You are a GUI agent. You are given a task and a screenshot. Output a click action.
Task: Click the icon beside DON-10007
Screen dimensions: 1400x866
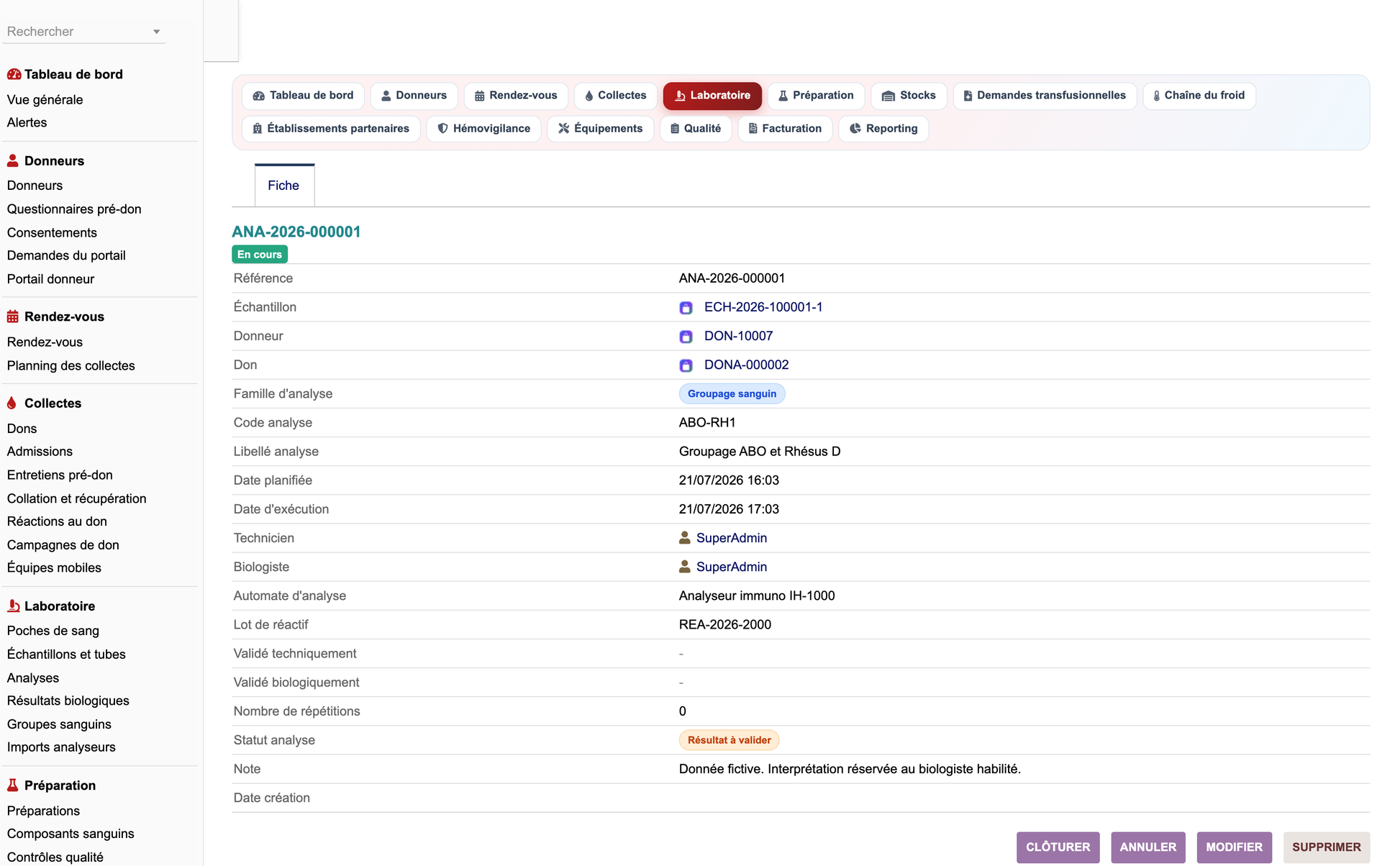pyautogui.click(x=686, y=337)
